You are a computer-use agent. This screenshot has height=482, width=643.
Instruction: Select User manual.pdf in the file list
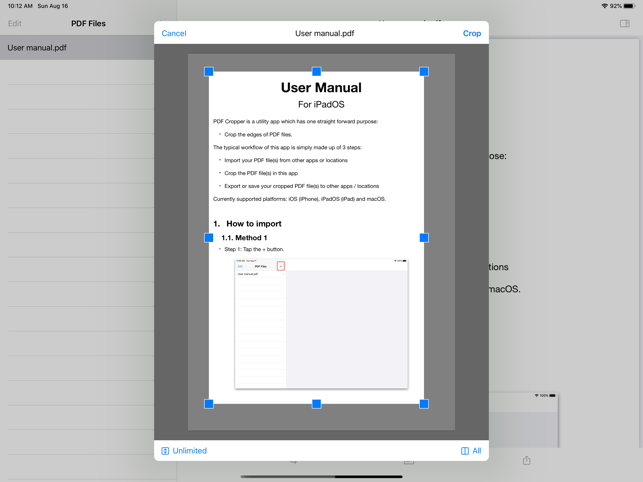click(77, 48)
